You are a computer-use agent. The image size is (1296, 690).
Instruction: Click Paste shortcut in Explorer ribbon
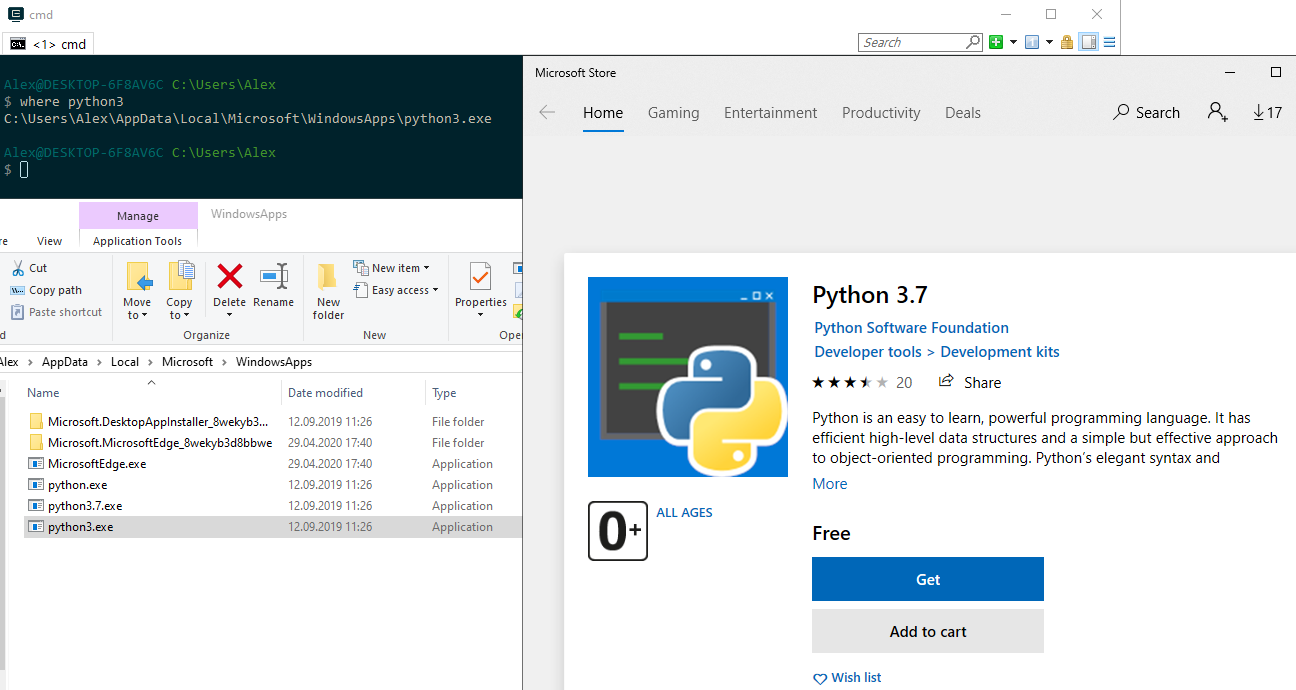tap(56, 312)
